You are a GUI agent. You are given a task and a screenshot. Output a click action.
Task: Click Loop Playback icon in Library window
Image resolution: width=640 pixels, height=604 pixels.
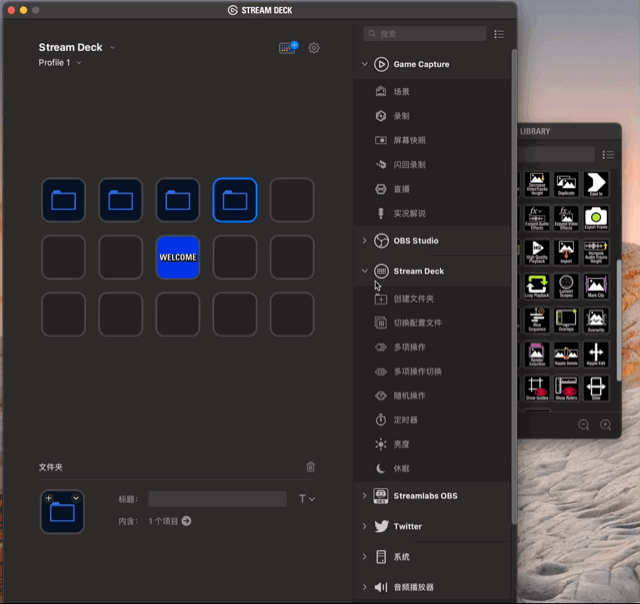(537, 286)
